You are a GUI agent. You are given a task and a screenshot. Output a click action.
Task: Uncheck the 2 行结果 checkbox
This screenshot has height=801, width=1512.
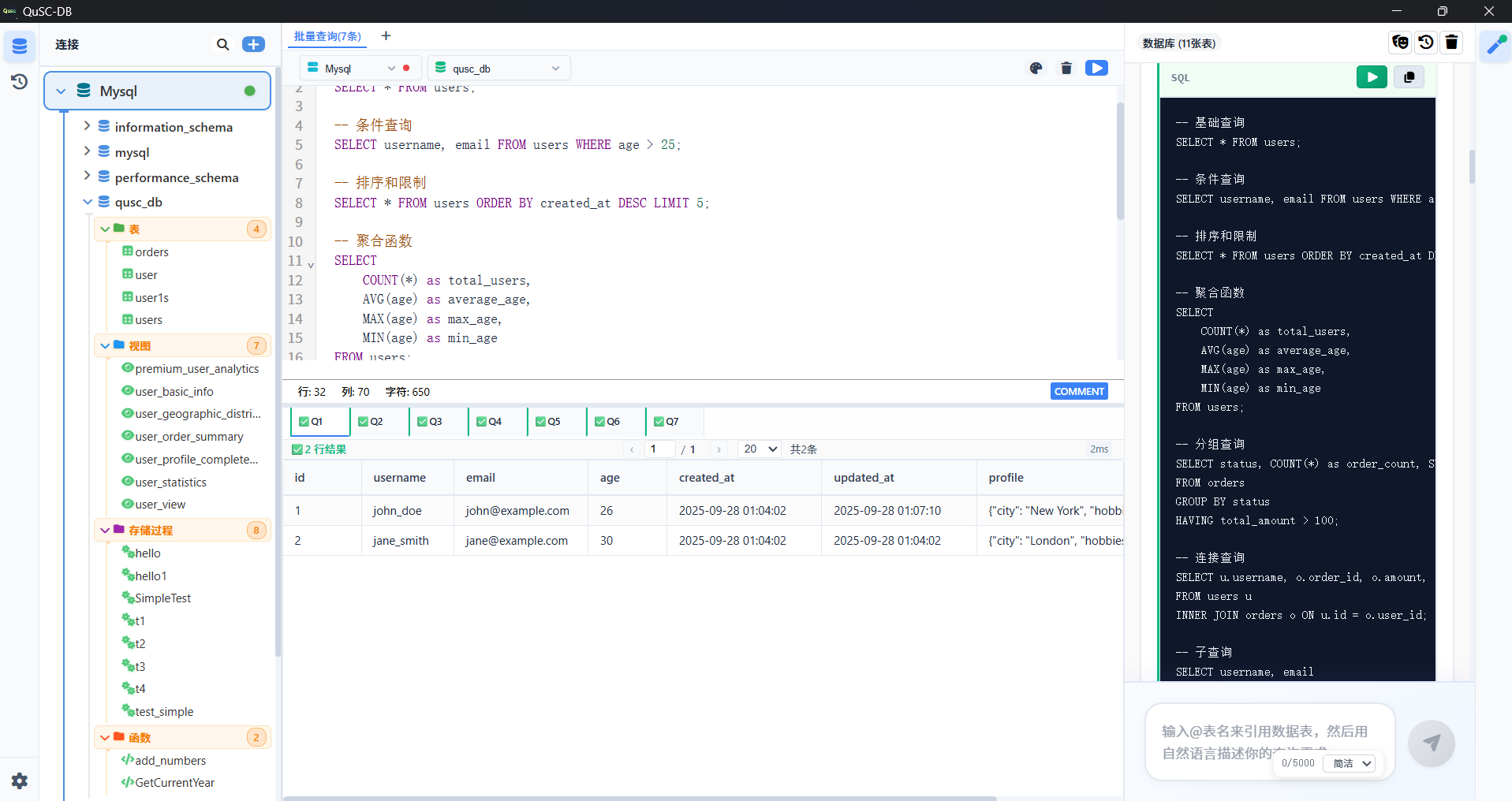[x=297, y=449]
